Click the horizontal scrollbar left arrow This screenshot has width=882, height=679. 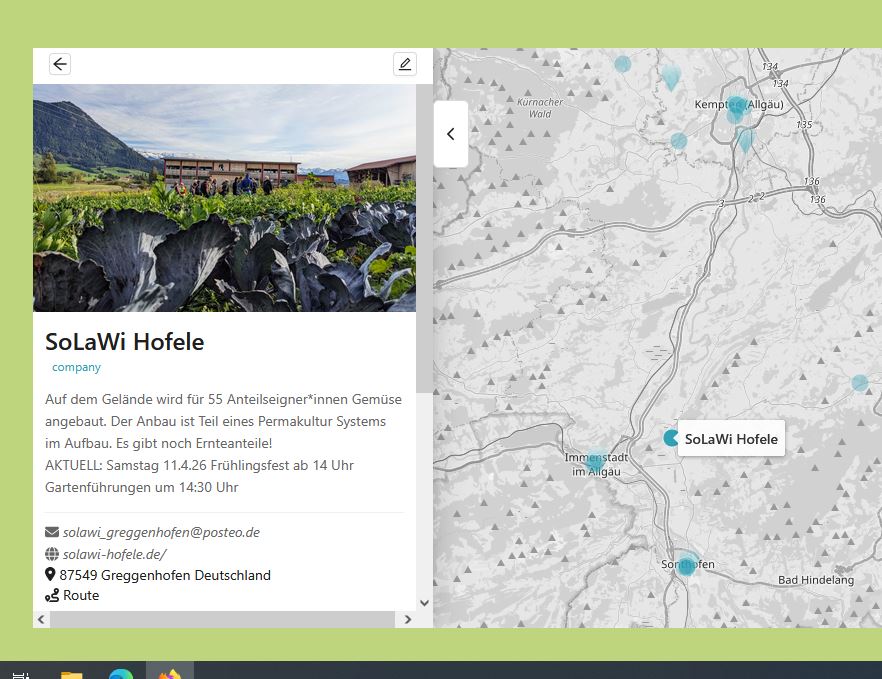click(41, 620)
